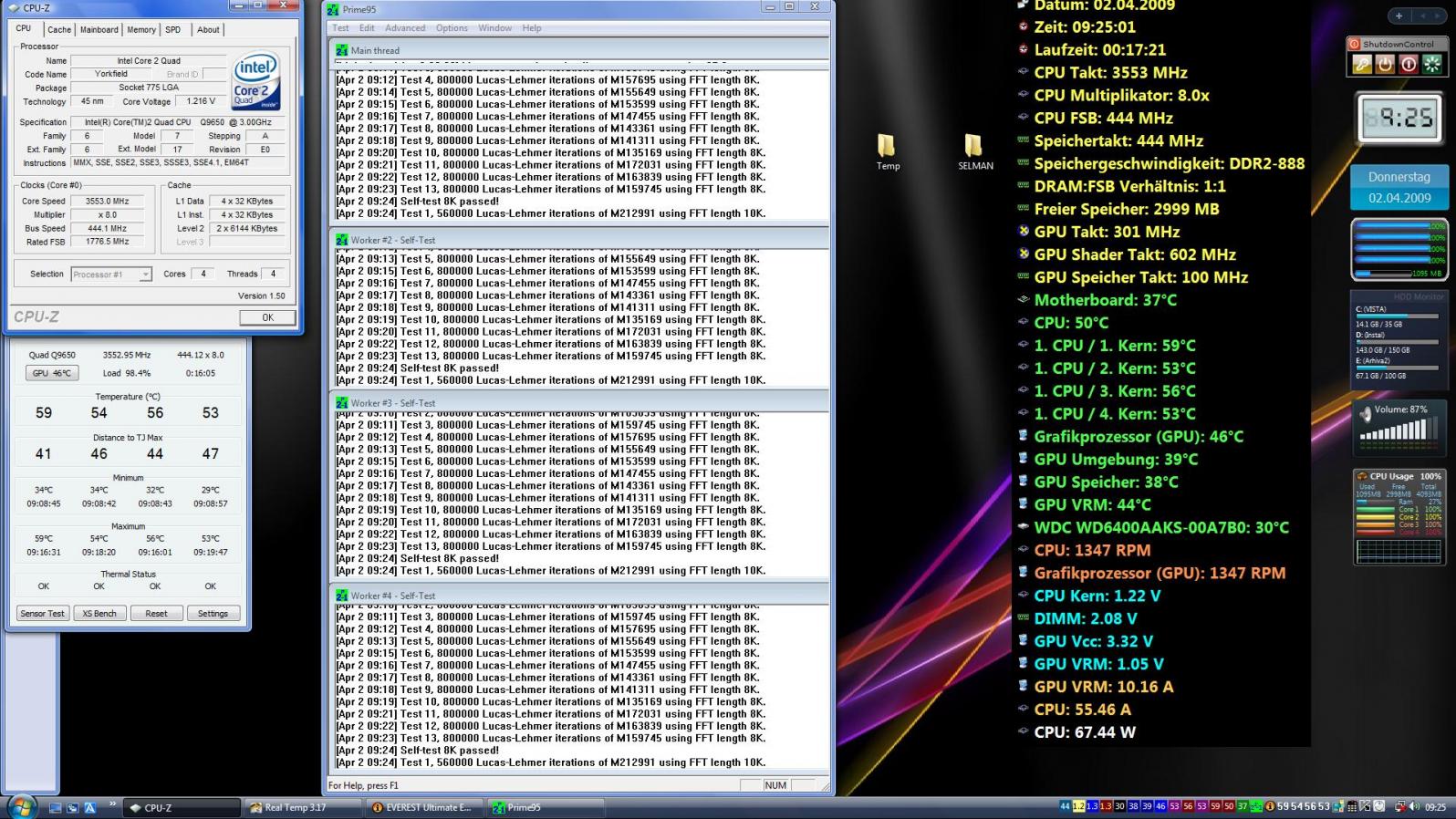Click the Windows Start orb
Screen dimensions: 1456x819
[22, 806]
